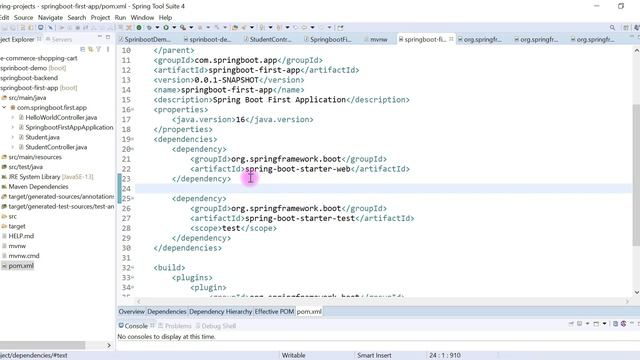Click the Smart Insert status bar field
The image size is (640, 360).
click(x=374, y=356)
